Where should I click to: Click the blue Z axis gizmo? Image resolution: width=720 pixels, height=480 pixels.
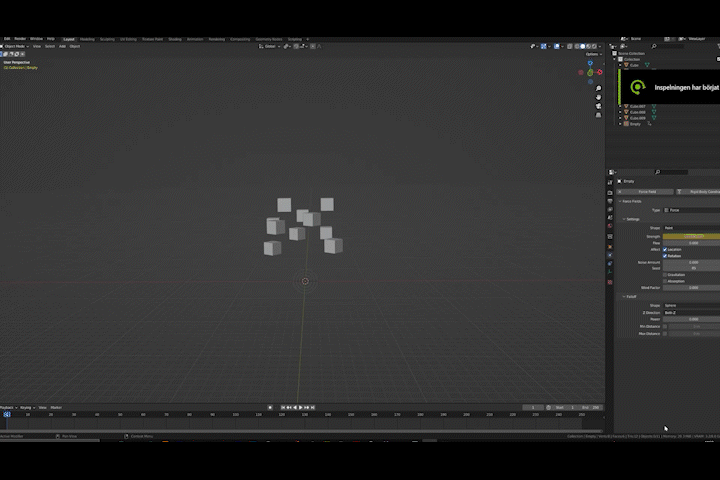591,63
